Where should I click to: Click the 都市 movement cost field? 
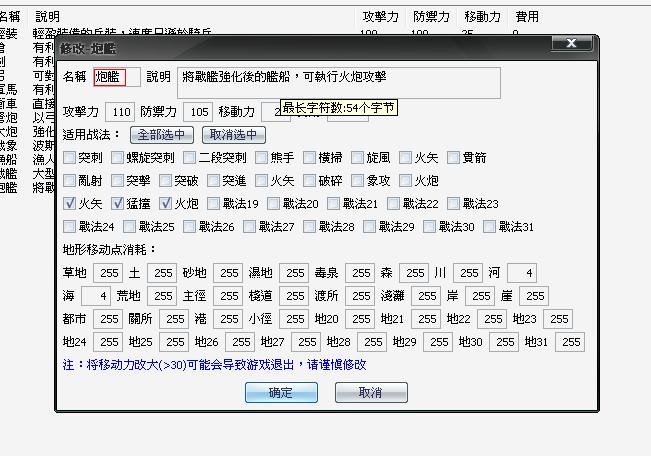(x=108, y=319)
